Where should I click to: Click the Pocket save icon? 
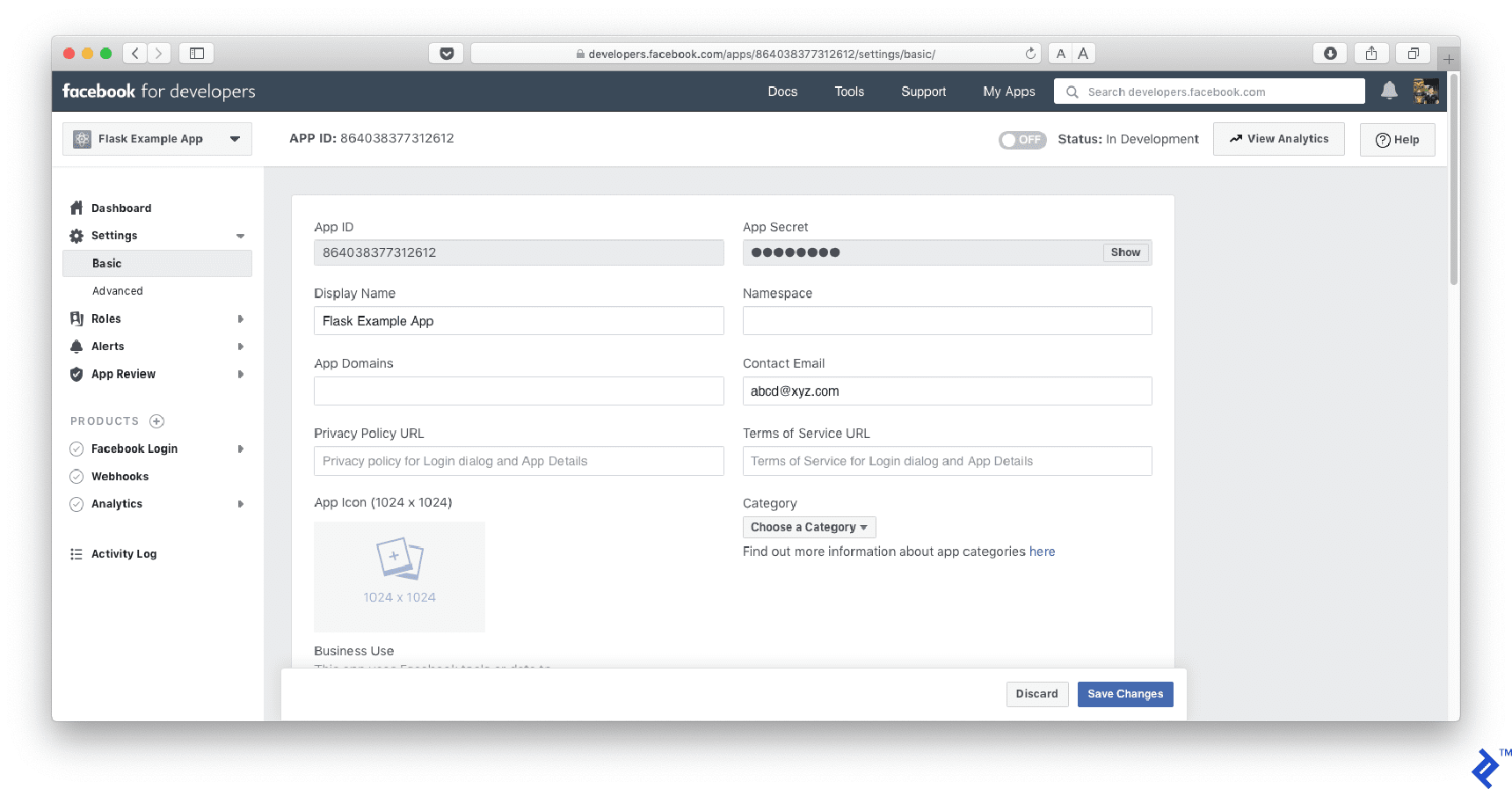point(447,54)
